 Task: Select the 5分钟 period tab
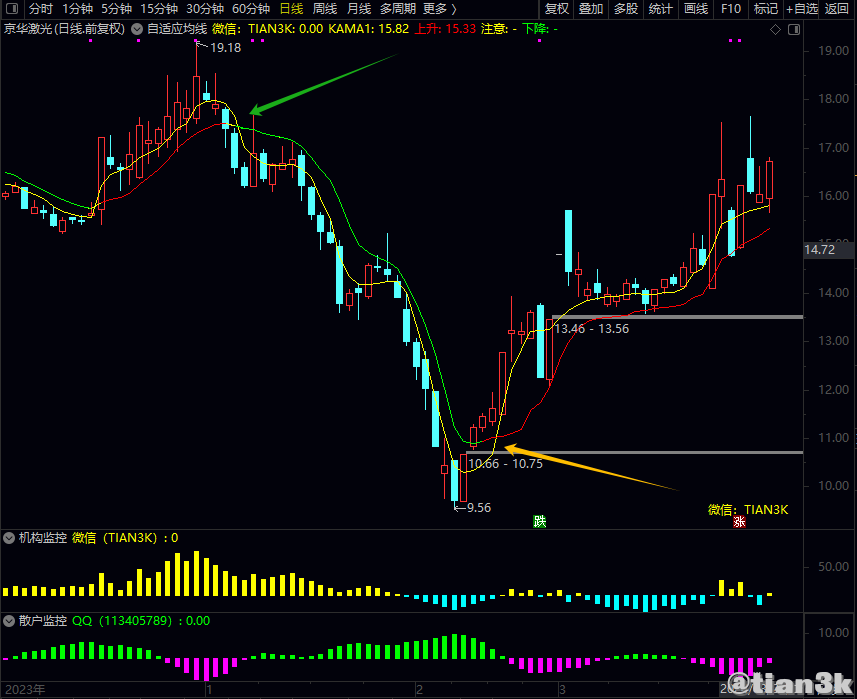[116, 9]
